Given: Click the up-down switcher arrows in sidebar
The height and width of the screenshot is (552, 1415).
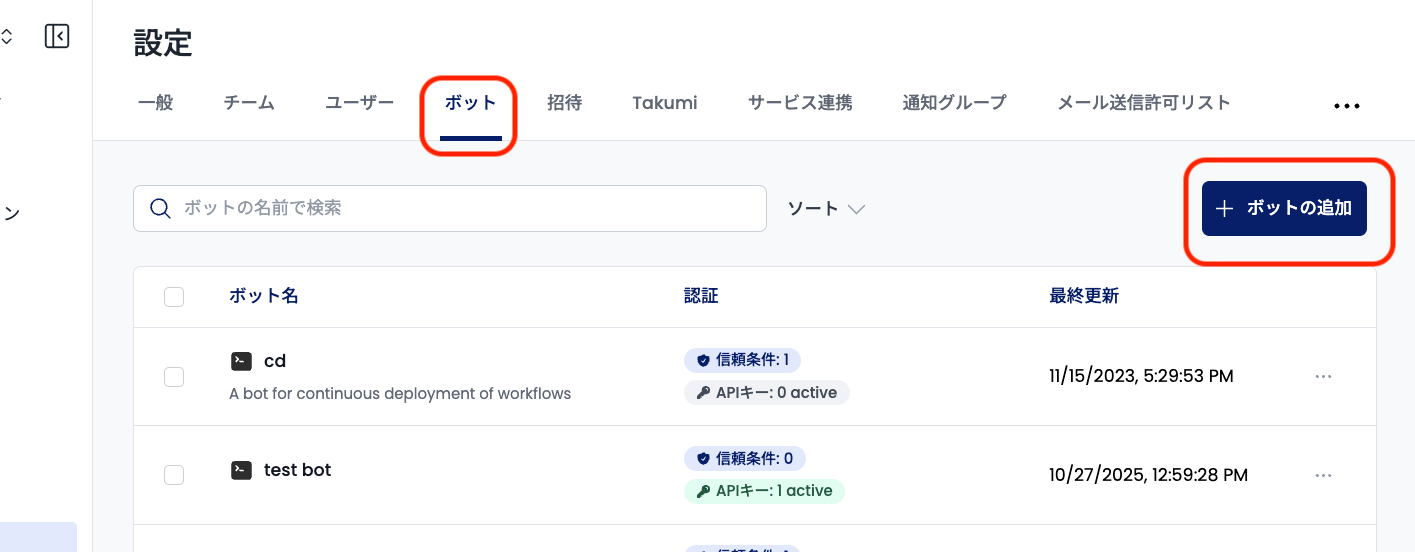Looking at the screenshot, I should point(6,37).
